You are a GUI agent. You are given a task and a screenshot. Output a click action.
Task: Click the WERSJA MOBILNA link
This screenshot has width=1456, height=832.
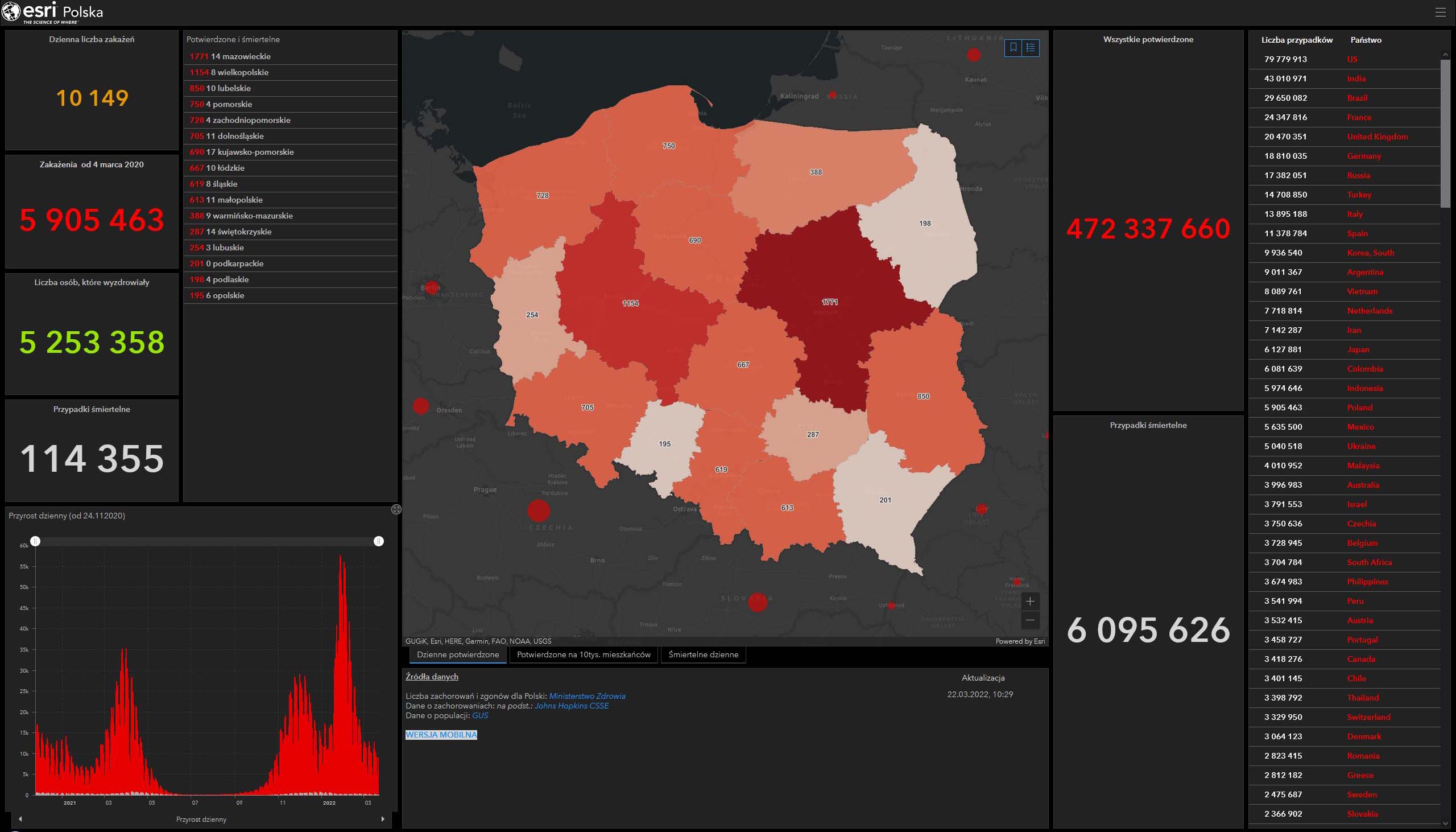click(441, 735)
